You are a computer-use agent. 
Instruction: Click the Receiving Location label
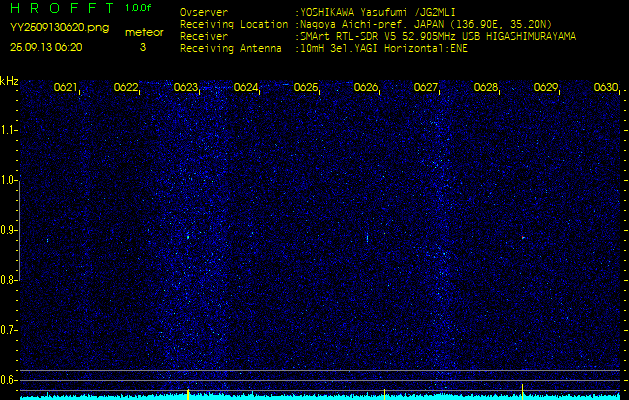[x=234, y=24]
